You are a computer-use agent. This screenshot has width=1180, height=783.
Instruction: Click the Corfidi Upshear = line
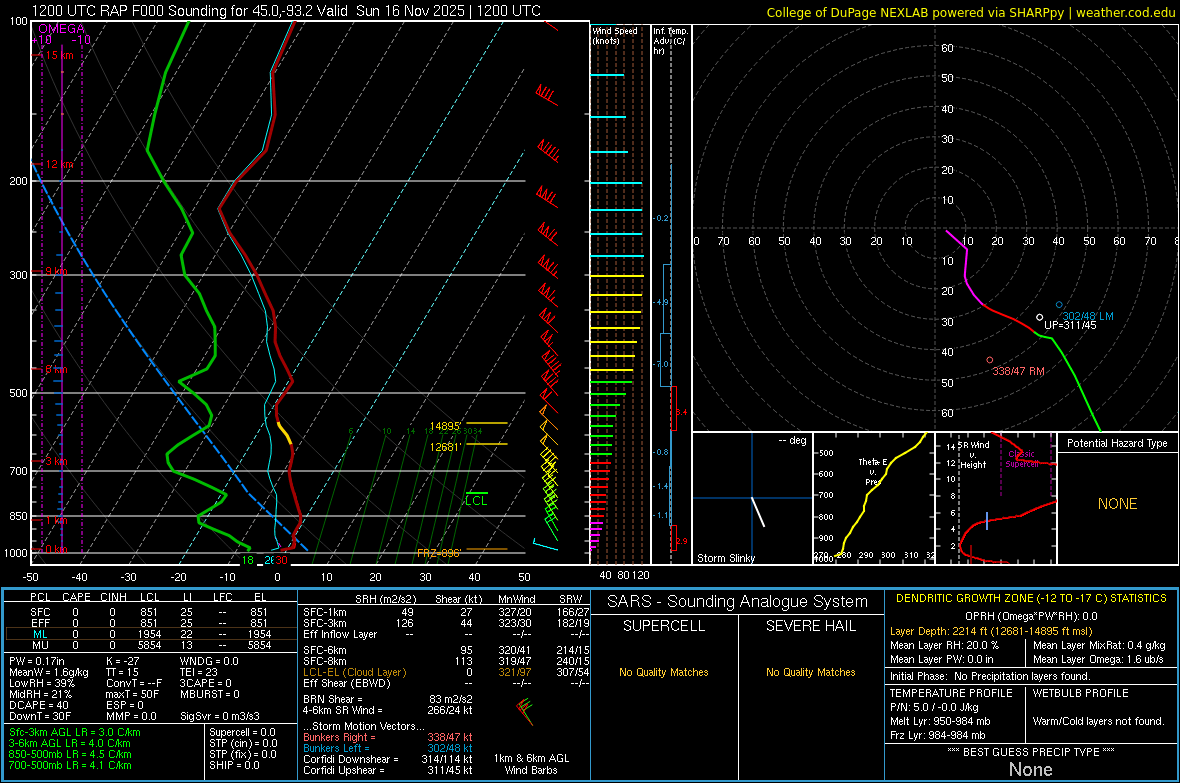tap(388, 770)
